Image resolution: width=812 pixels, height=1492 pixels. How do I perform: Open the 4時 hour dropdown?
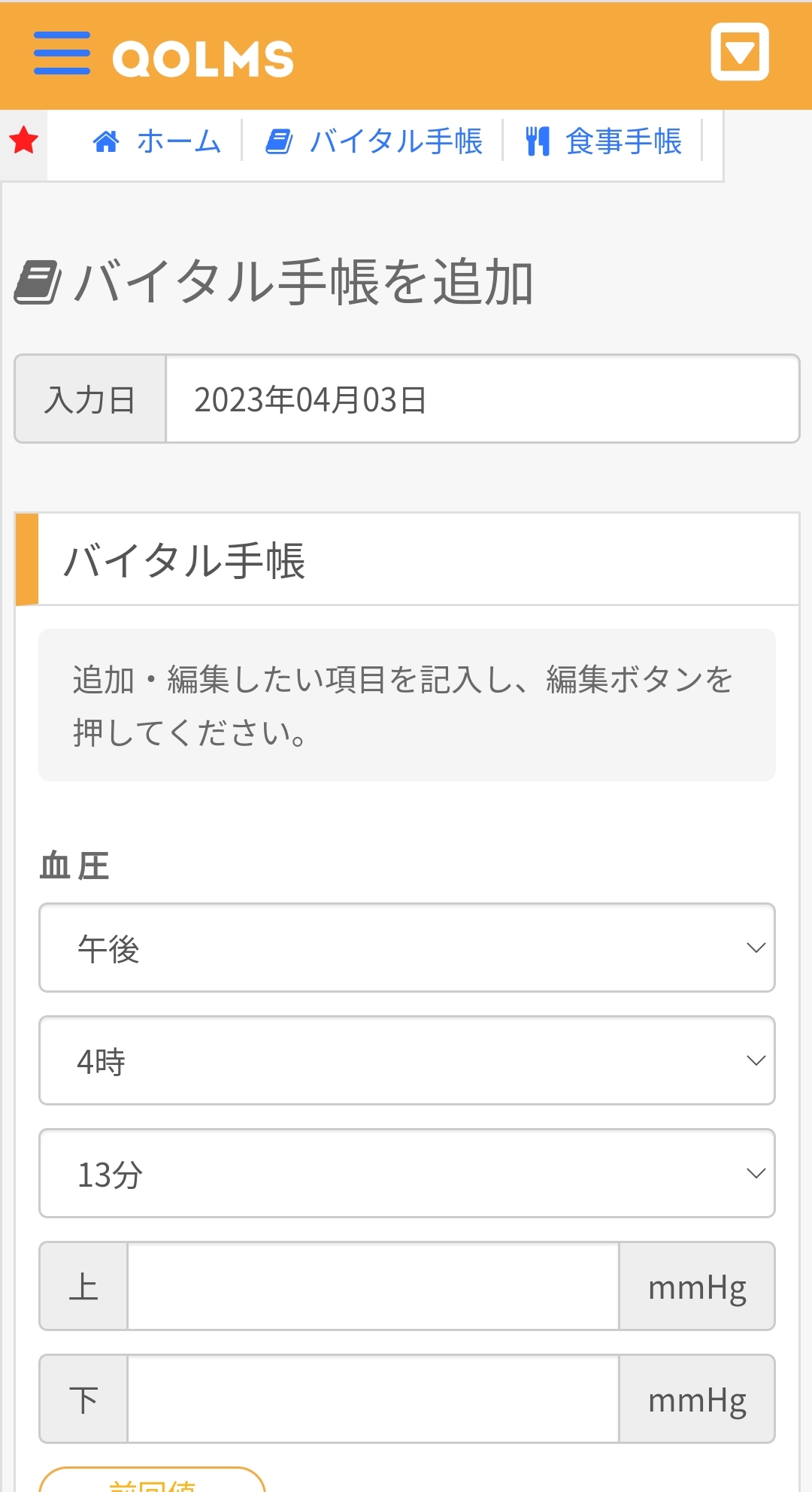(407, 1060)
